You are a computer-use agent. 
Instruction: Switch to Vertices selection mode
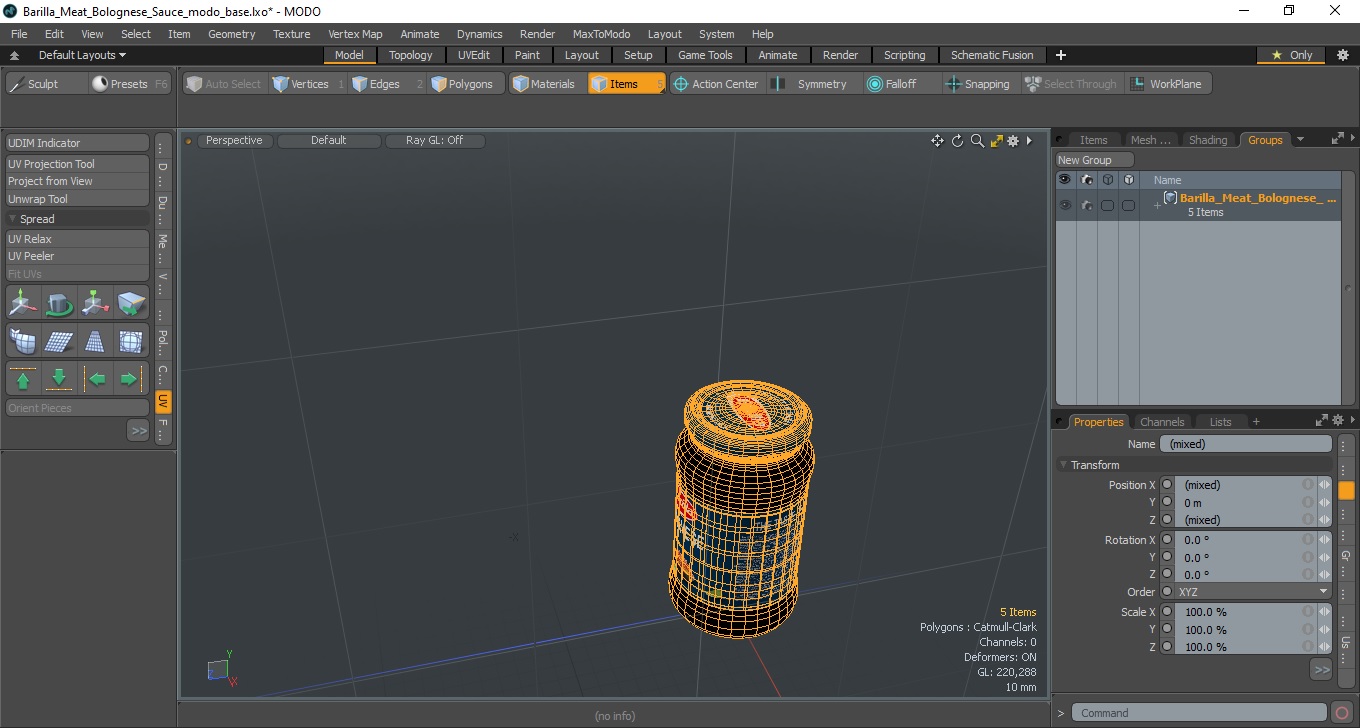coord(308,84)
